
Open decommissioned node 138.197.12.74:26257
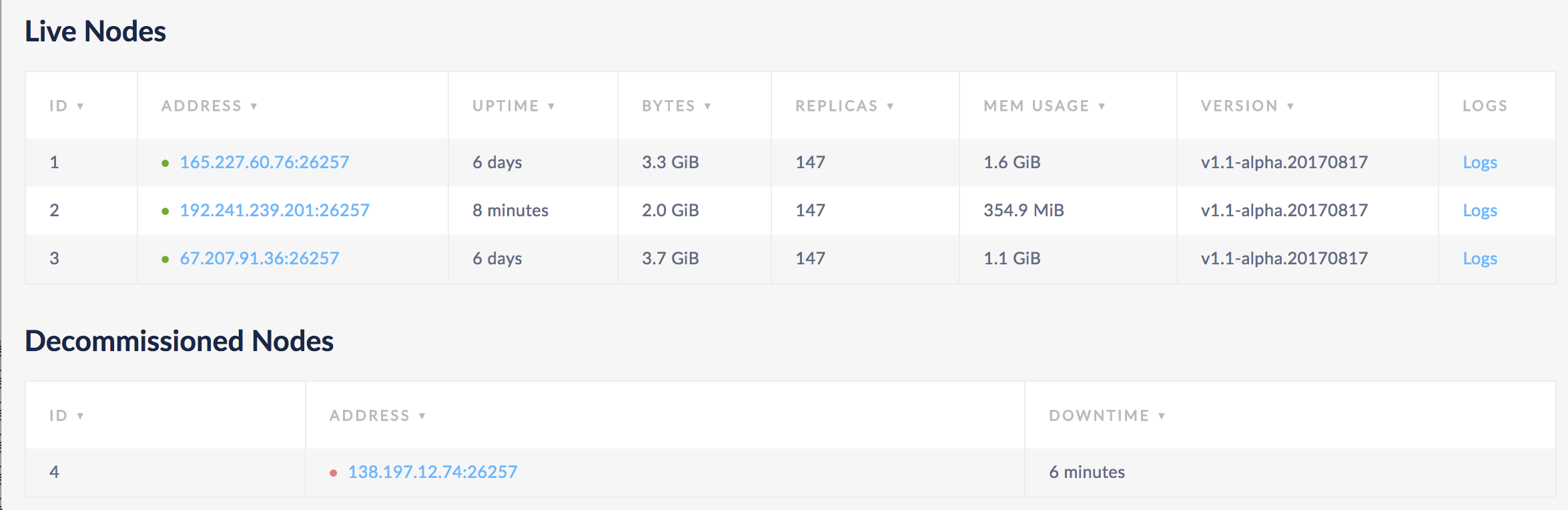(x=432, y=472)
